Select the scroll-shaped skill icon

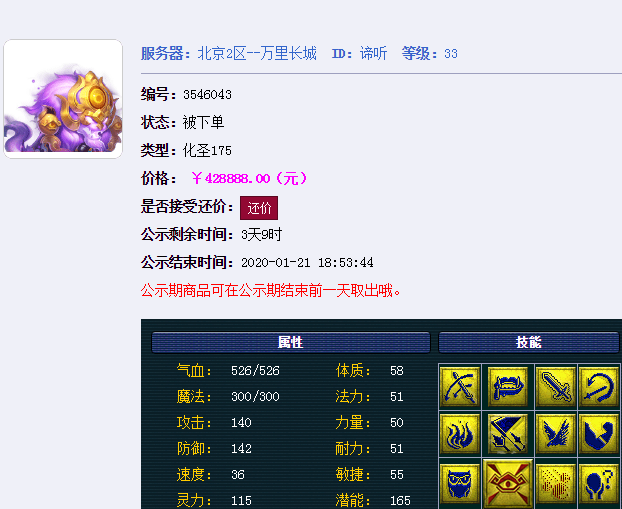click(508, 386)
